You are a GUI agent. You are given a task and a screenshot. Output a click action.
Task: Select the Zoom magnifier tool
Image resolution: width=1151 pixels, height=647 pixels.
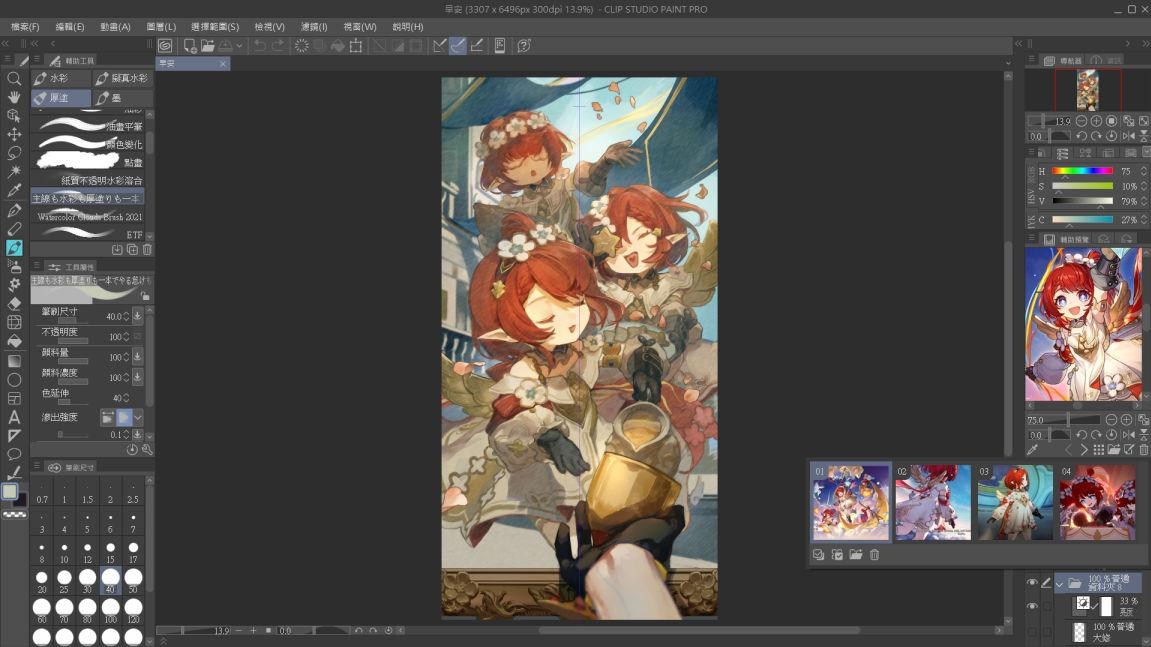tap(14, 78)
